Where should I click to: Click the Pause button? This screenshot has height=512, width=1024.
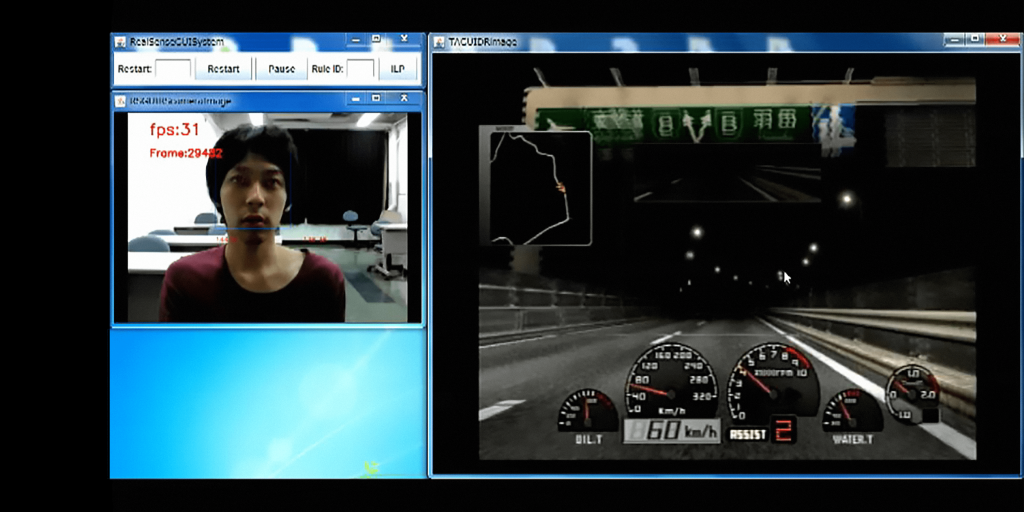point(281,69)
